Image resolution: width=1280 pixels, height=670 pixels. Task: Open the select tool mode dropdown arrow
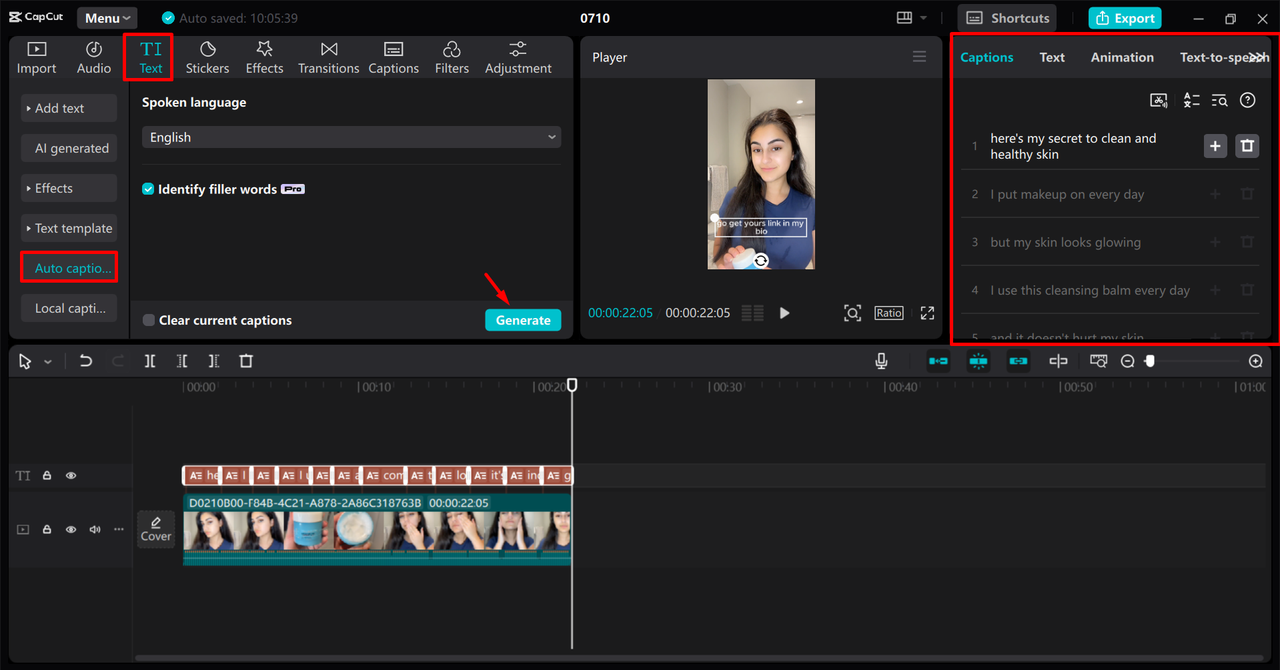(48, 362)
